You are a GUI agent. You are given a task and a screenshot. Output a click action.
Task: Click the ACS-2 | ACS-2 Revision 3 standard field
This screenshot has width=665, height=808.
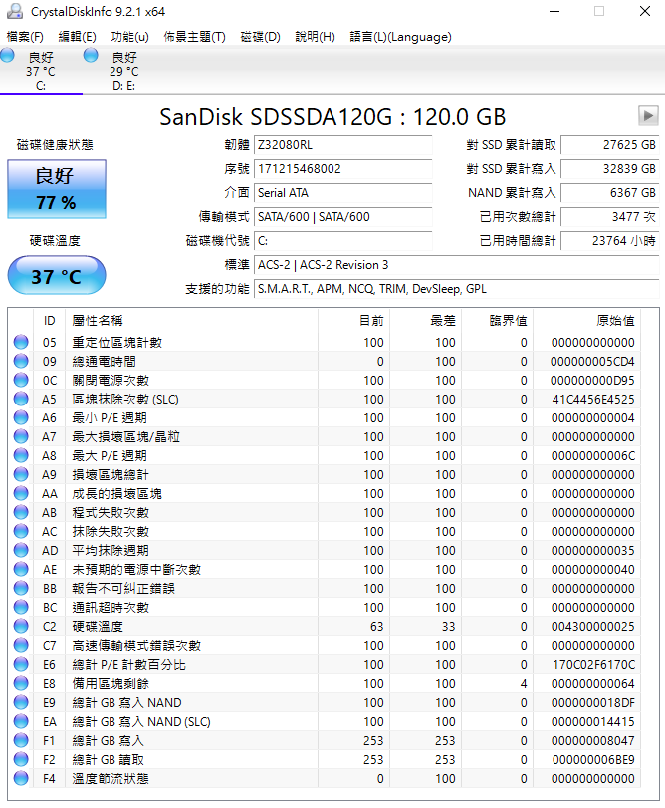pyautogui.click(x=456, y=265)
